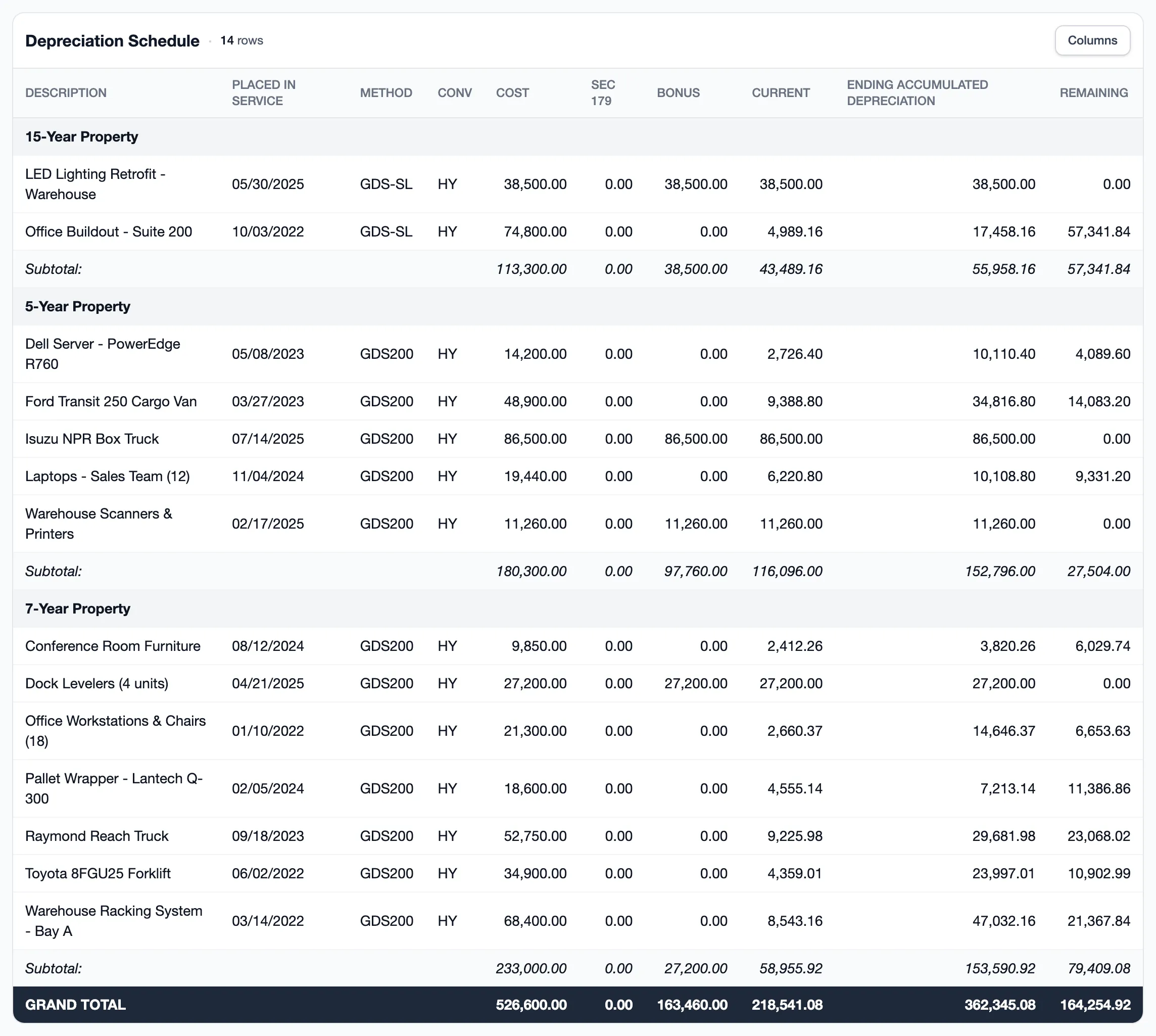Click the date 10/03/2022
This screenshot has width=1156, height=1036.
pos(267,231)
